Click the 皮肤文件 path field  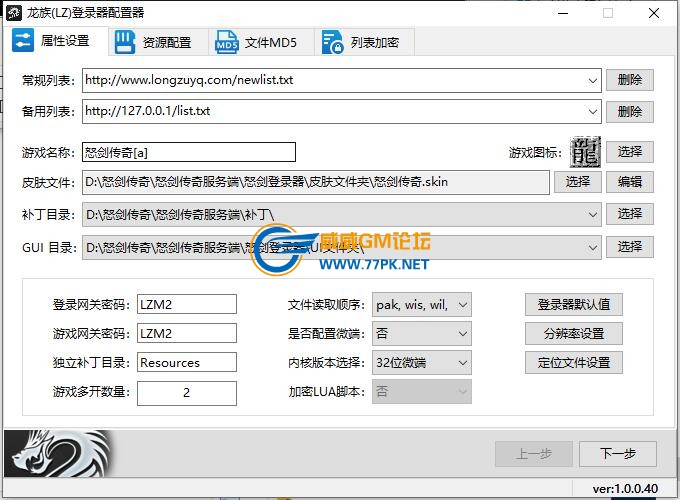click(x=316, y=182)
